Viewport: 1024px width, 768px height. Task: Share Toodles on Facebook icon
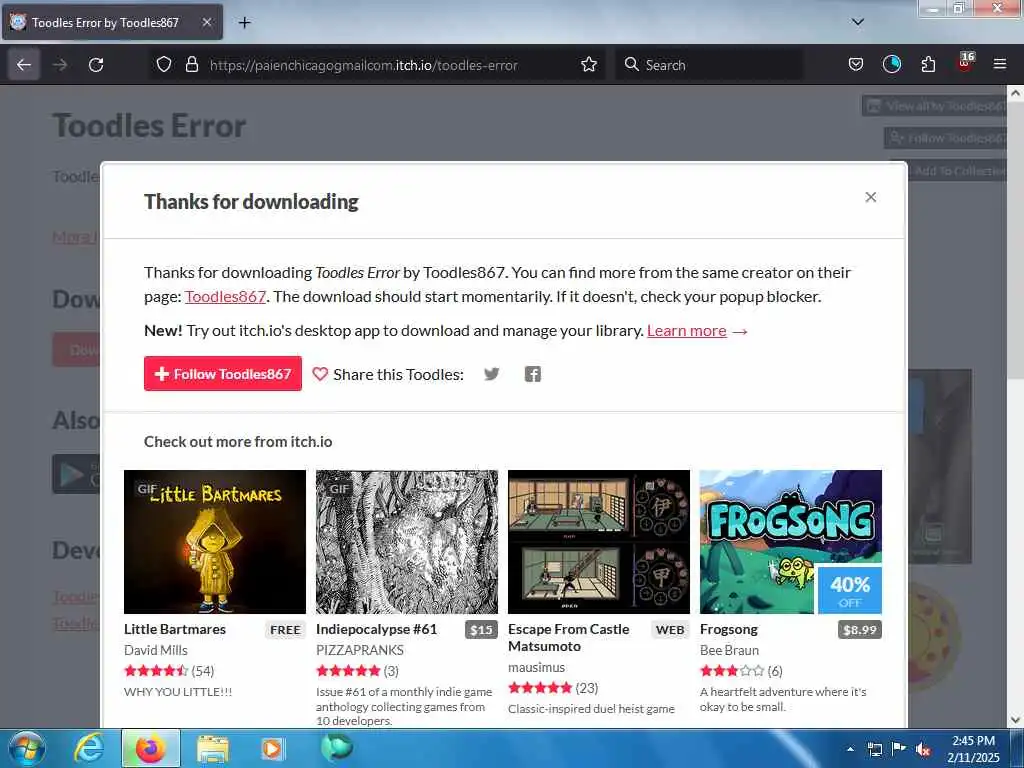(x=532, y=374)
